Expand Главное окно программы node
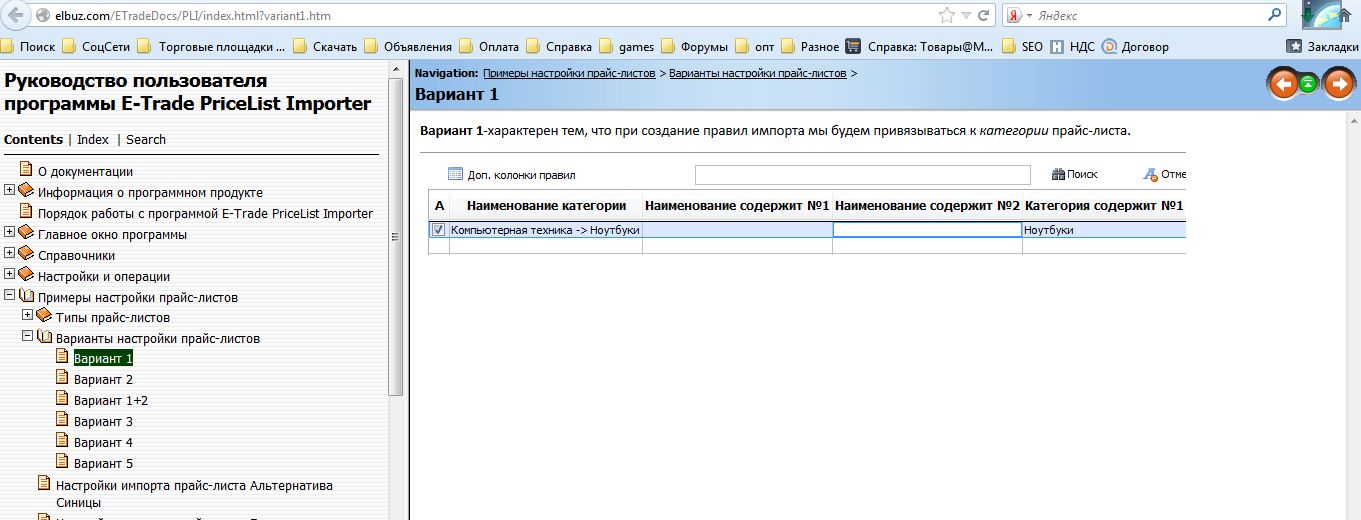Image resolution: width=1361 pixels, height=520 pixels. click(x=10, y=233)
